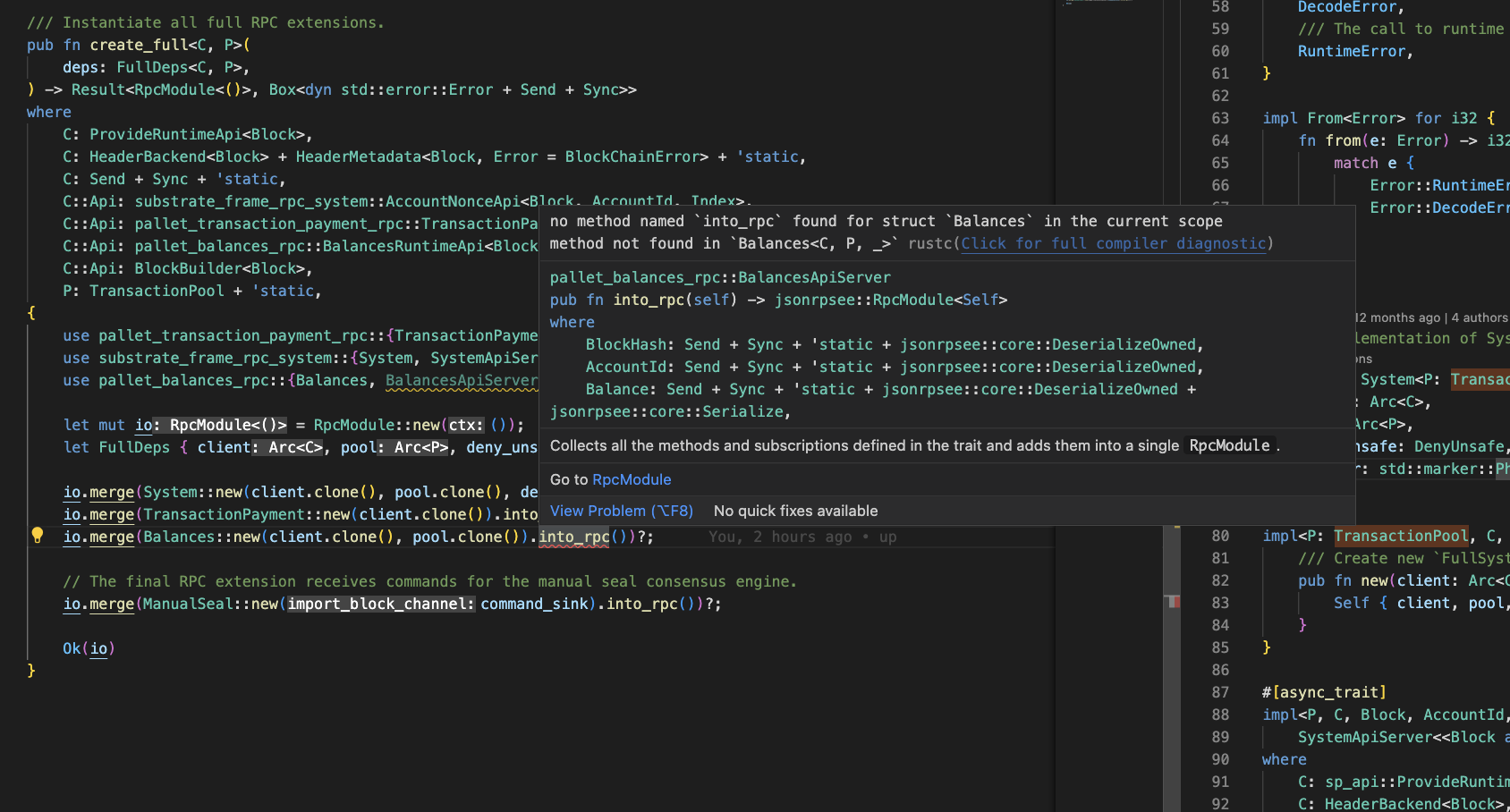Click line number 63 in right editor
Image resolution: width=1510 pixels, height=812 pixels.
(1220, 118)
